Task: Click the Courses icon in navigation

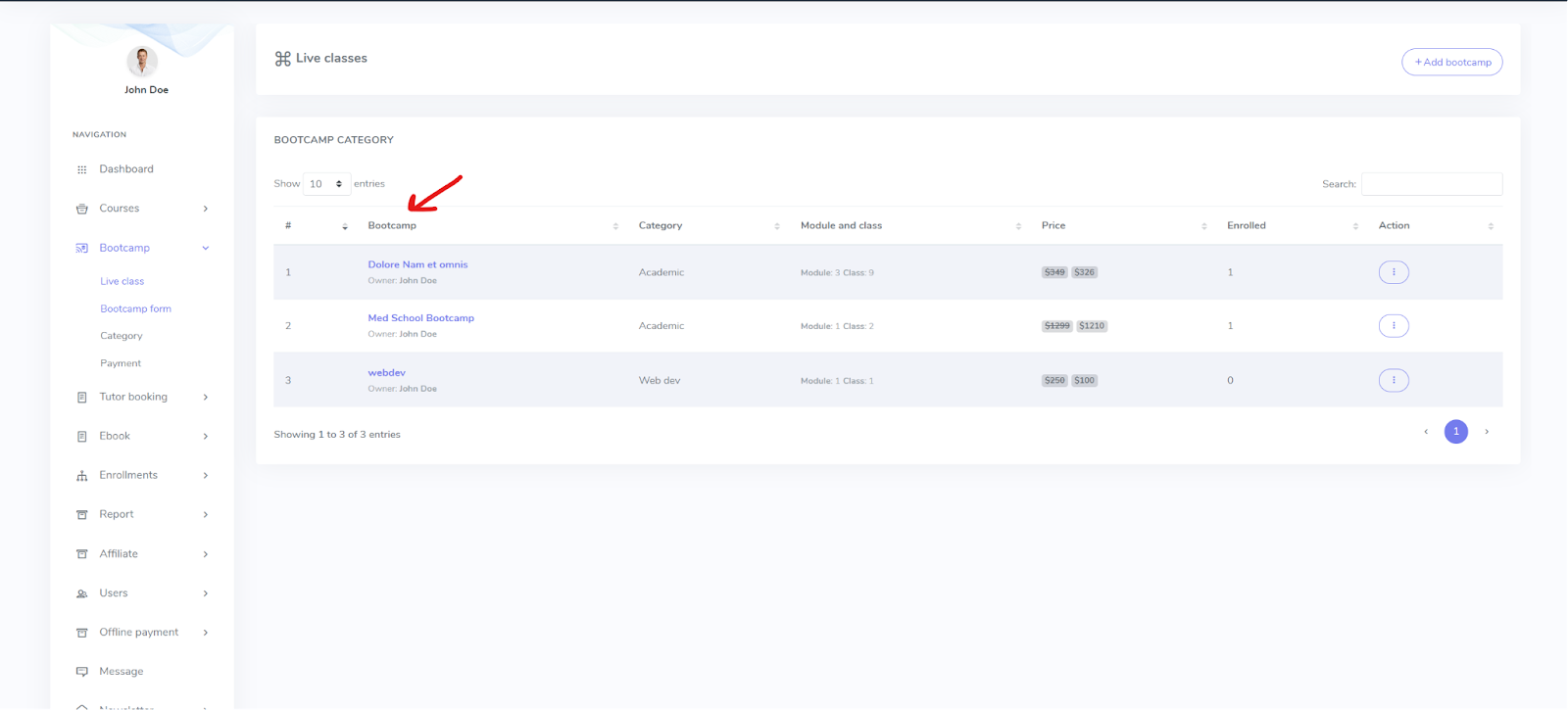Action: (82, 209)
